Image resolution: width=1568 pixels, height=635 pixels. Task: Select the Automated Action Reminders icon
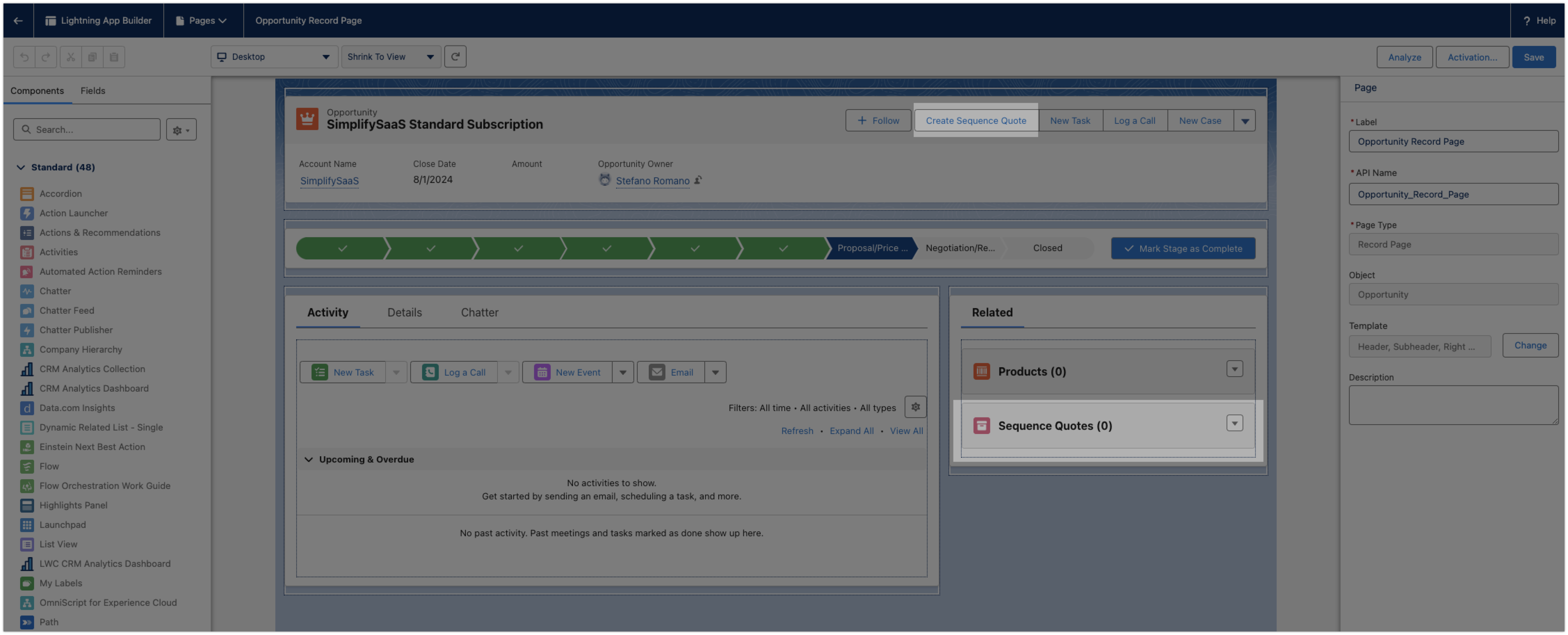tap(27, 272)
